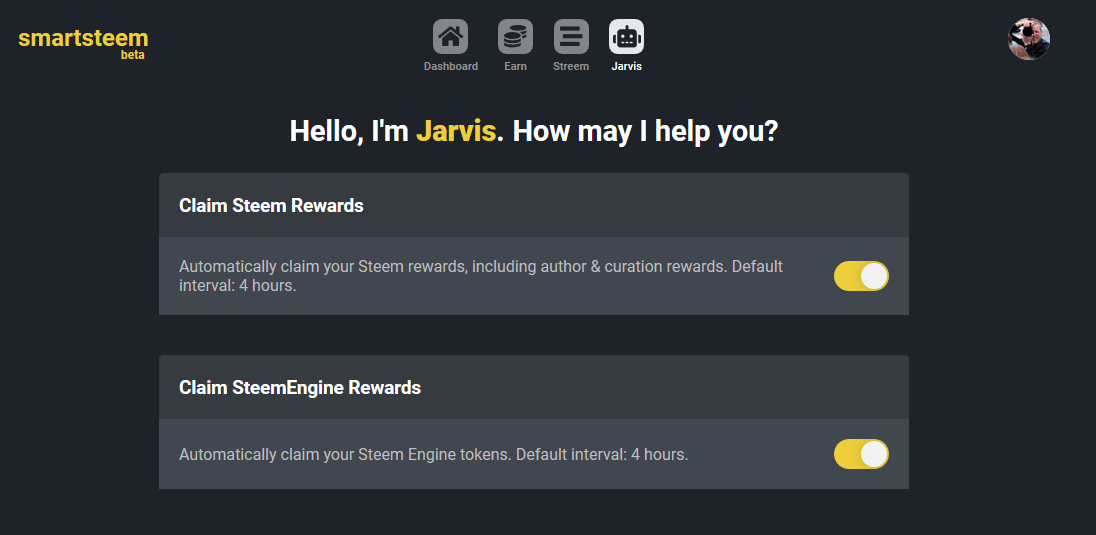Open the Streem bars icon
1096x535 pixels.
(x=571, y=37)
